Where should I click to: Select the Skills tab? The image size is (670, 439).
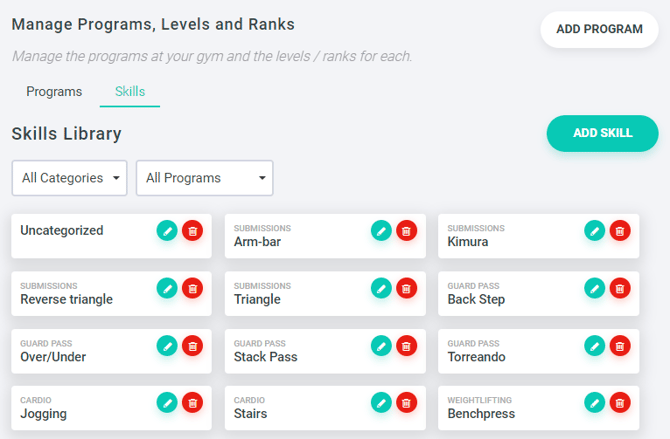coord(130,91)
